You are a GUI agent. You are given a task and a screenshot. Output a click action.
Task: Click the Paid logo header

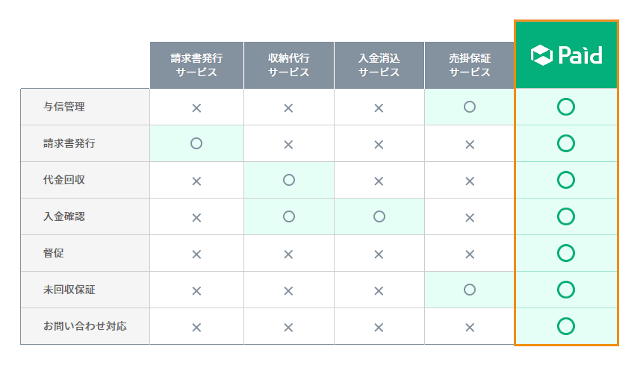click(x=566, y=55)
